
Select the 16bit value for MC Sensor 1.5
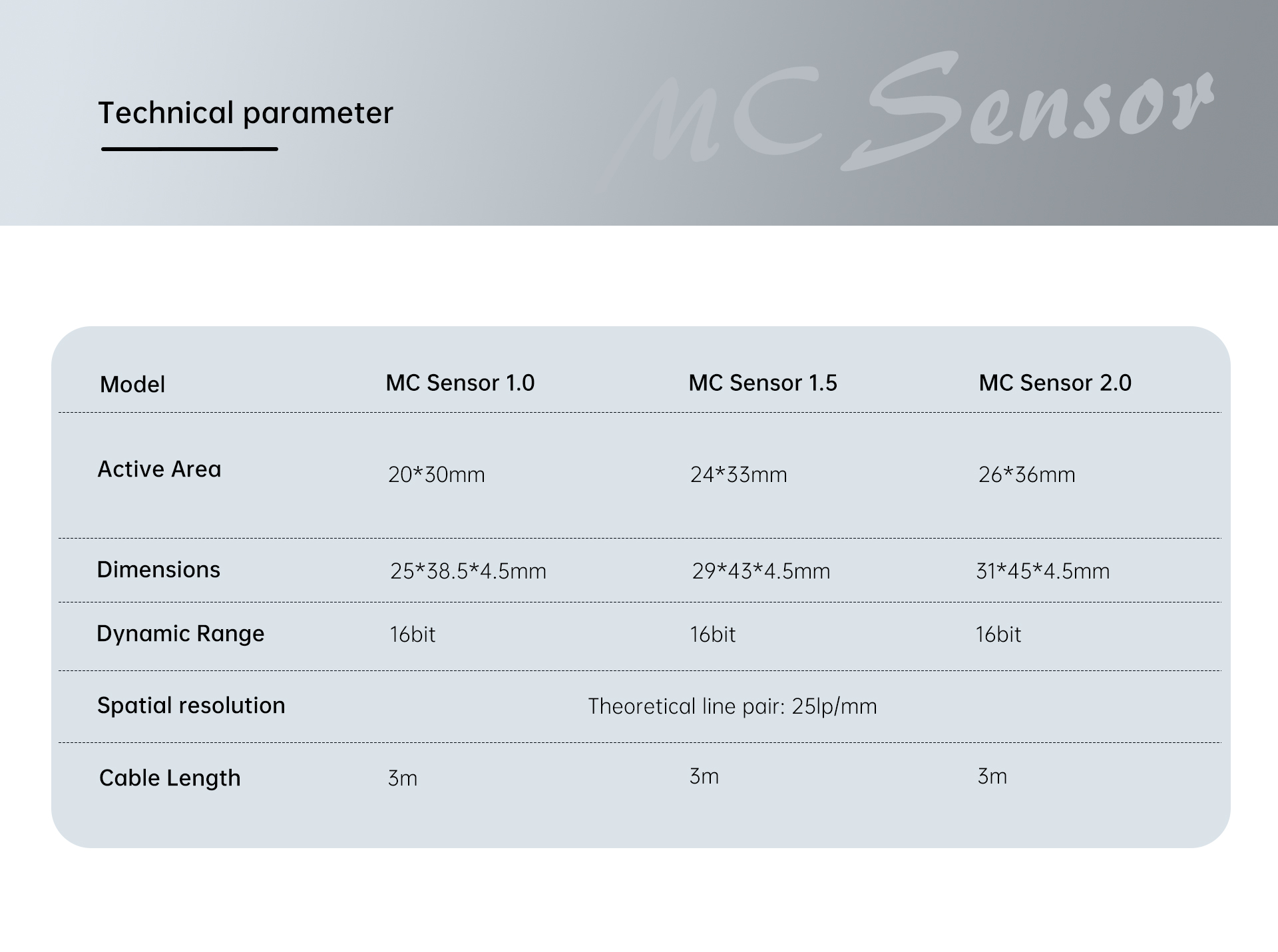712,634
